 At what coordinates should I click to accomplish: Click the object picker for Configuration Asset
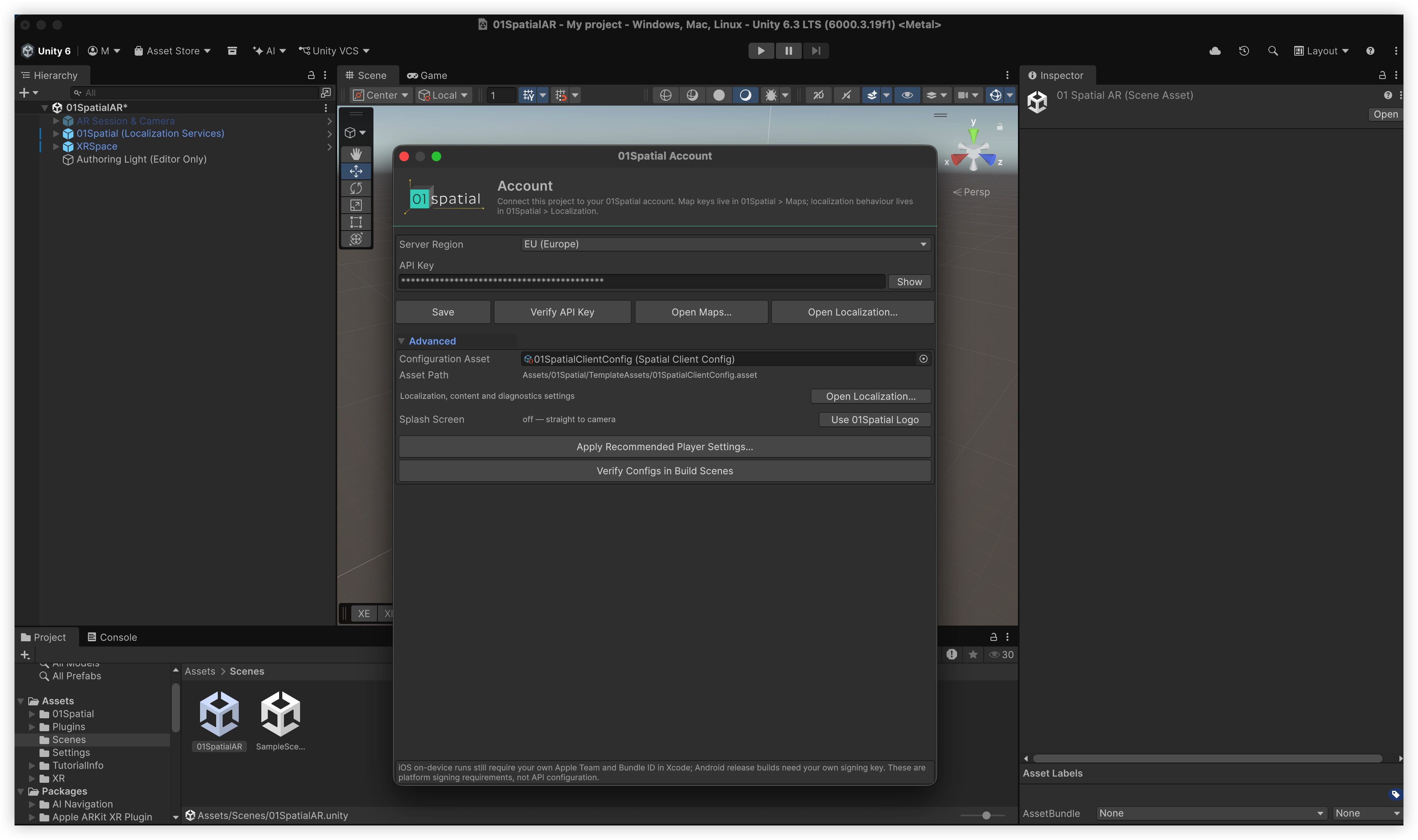click(x=923, y=359)
